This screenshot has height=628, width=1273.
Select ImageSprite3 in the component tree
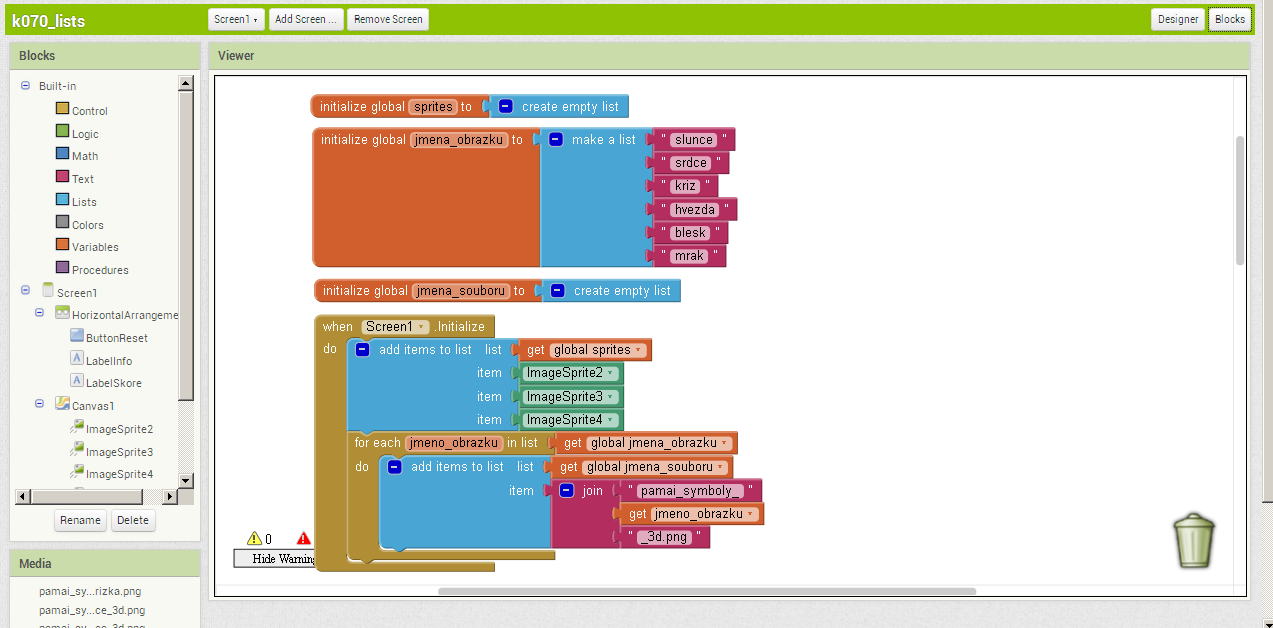click(119, 452)
